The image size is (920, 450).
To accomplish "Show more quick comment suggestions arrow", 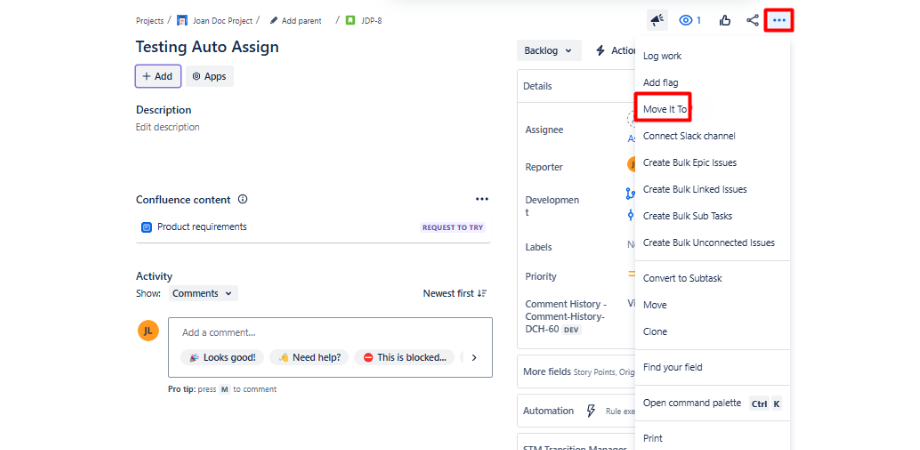I will pos(473,357).
